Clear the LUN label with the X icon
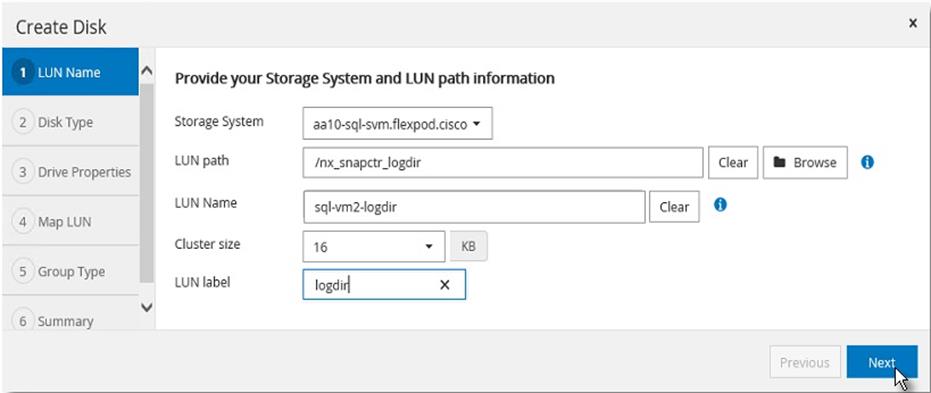Viewport: 931px width, 393px height. click(x=444, y=285)
